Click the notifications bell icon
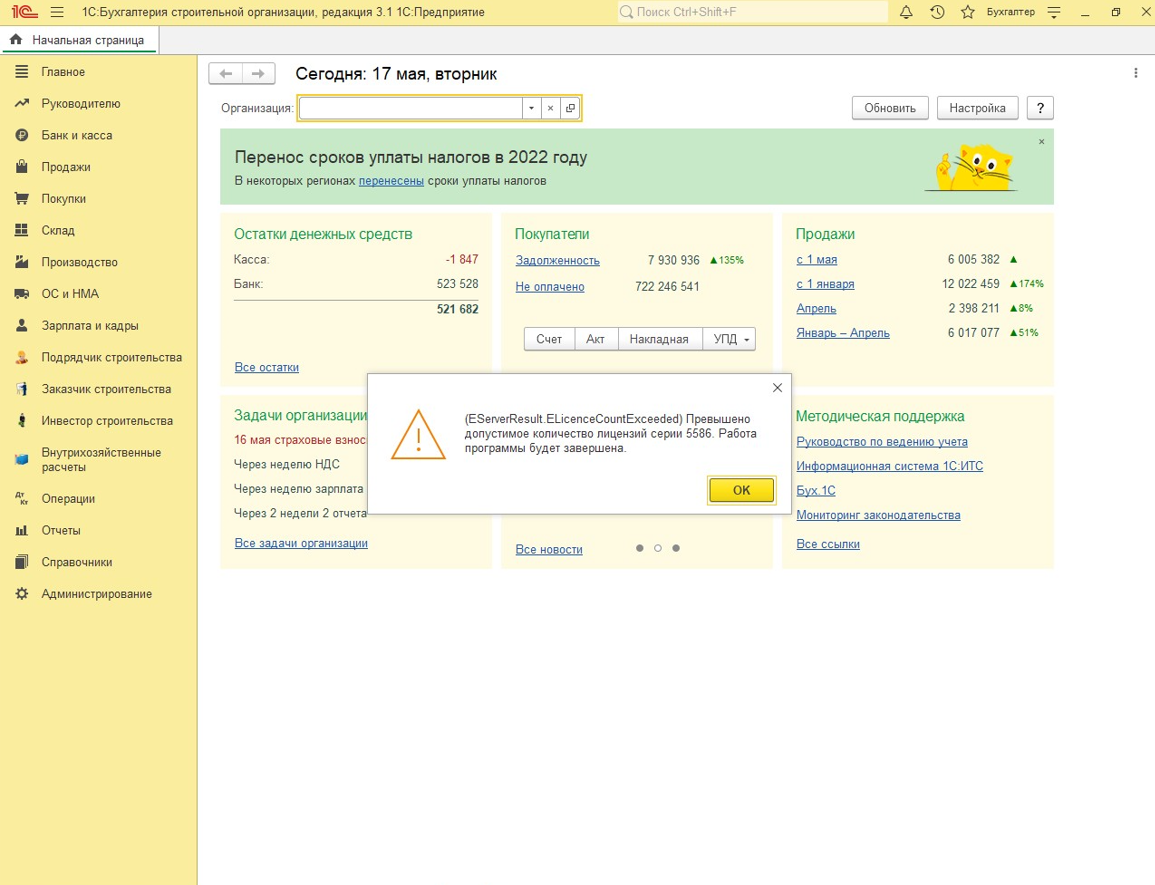Viewport: 1155px width, 885px height. 906,13
